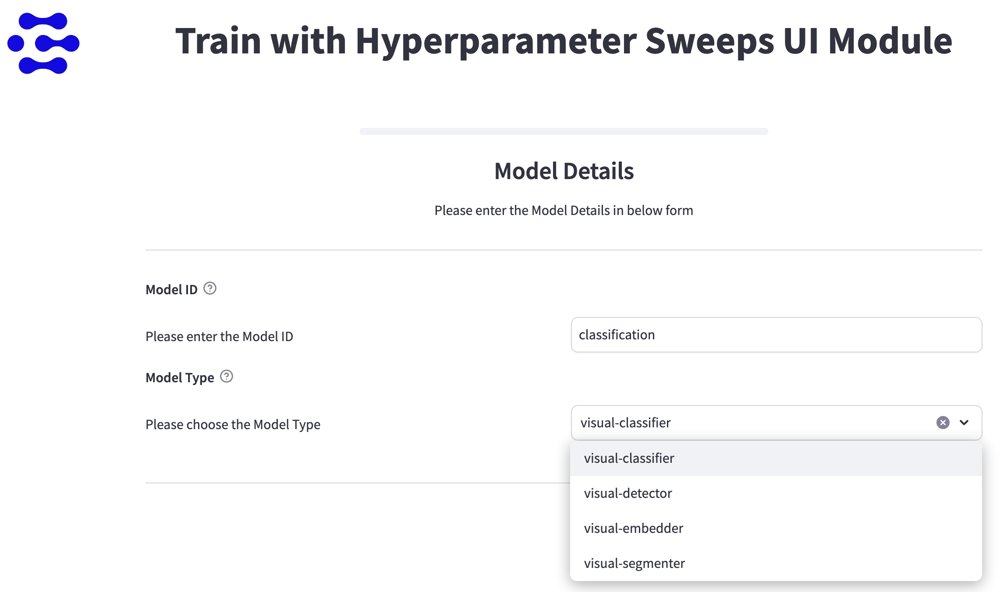Image resolution: width=1000 pixels, height=592 pixels.
Task: Clear the selected visual-classifier value
Action: [x=942, y=423]
